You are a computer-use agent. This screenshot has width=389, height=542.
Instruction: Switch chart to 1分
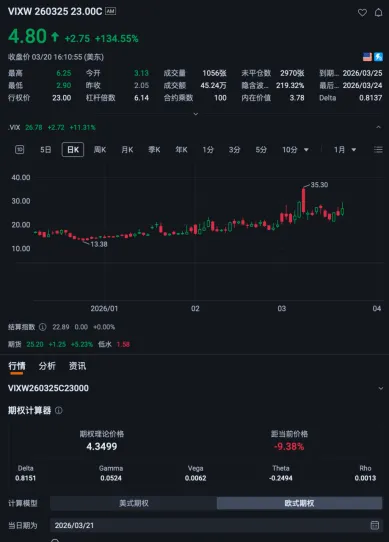[x=208, y=150]
